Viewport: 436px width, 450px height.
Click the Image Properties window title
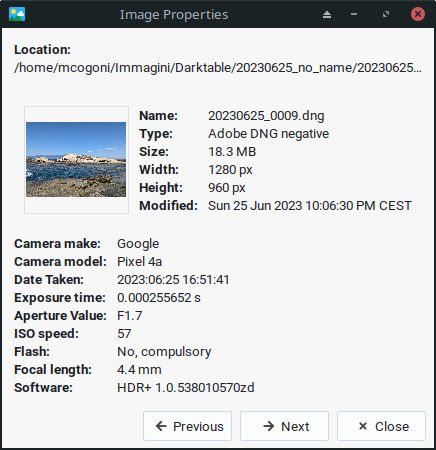click(x=174, y=15)
